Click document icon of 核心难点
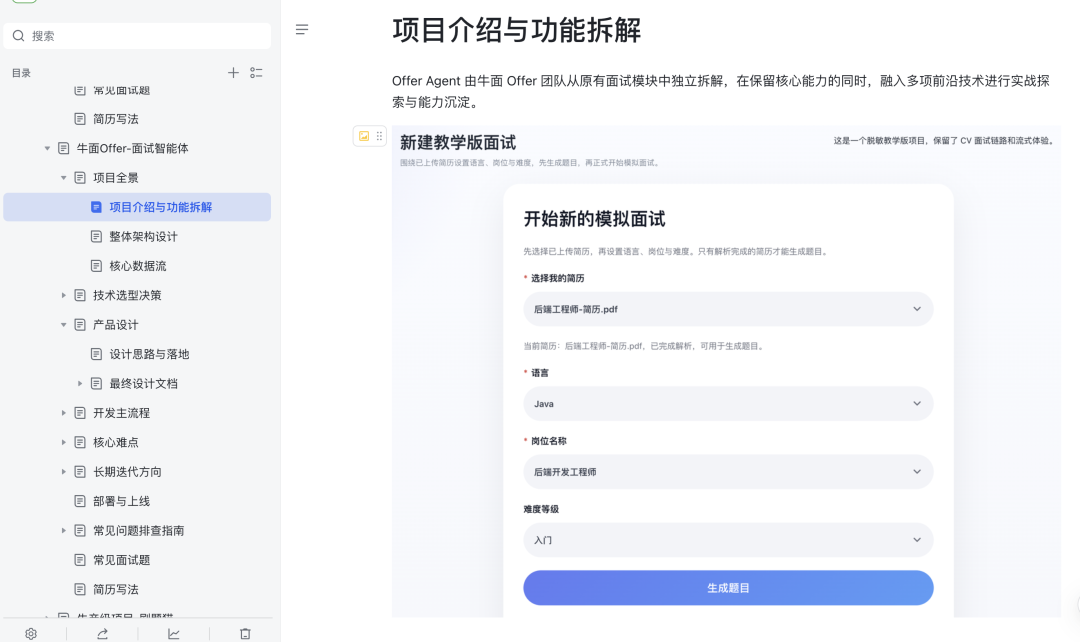1080x642 pixels. (80, 442)
